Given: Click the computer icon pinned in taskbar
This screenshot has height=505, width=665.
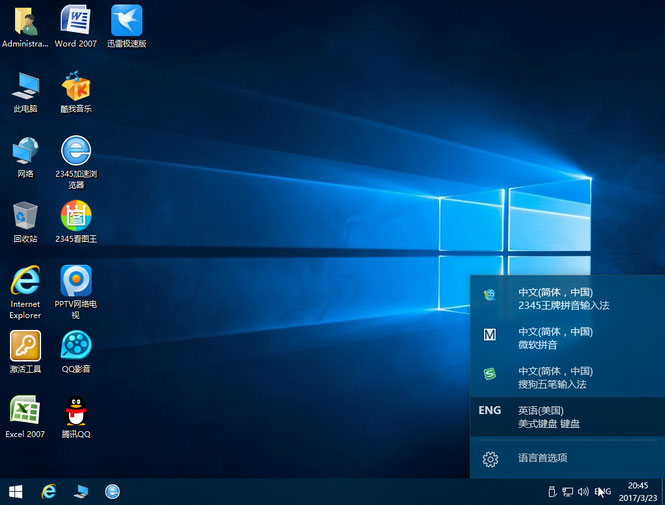Looking at the screenshot, I should point(81,492).
